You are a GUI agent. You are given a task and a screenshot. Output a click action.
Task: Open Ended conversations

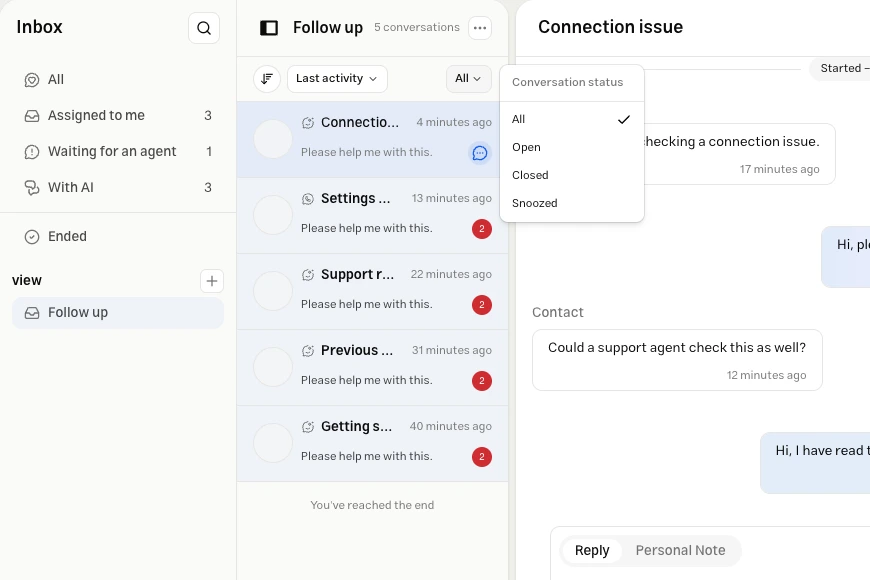coord(118,237)
